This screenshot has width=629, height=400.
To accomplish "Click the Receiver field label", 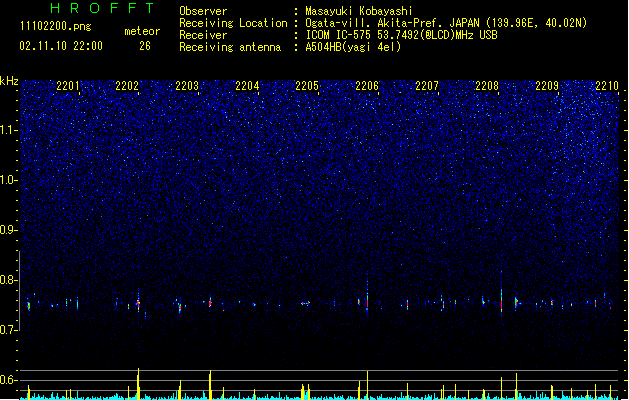I will pos(203,35).
